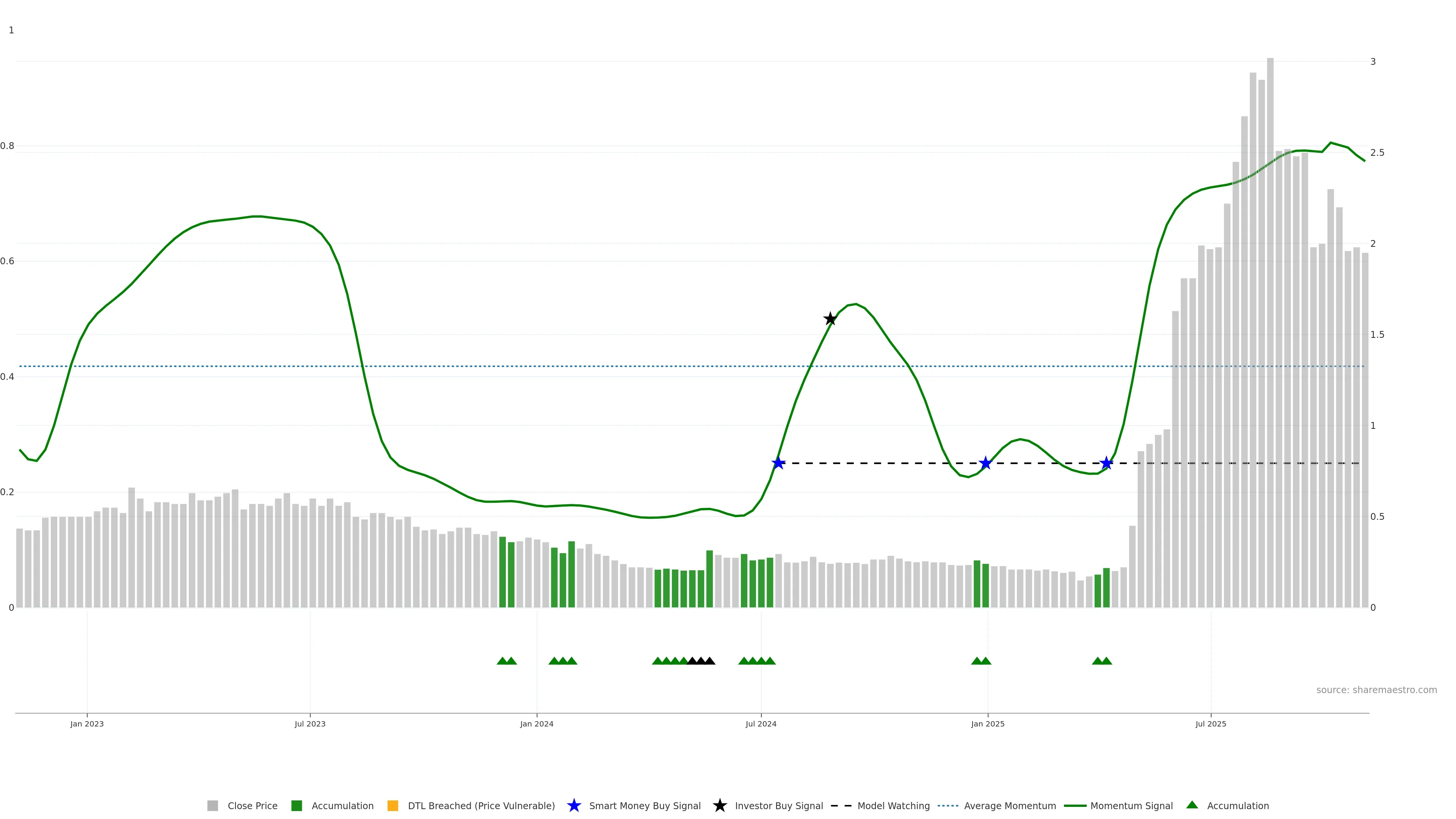Screen dimensions: 1456x819
Task: Click the black Investor Buy Signal star on chart
Action: (830, 319)
